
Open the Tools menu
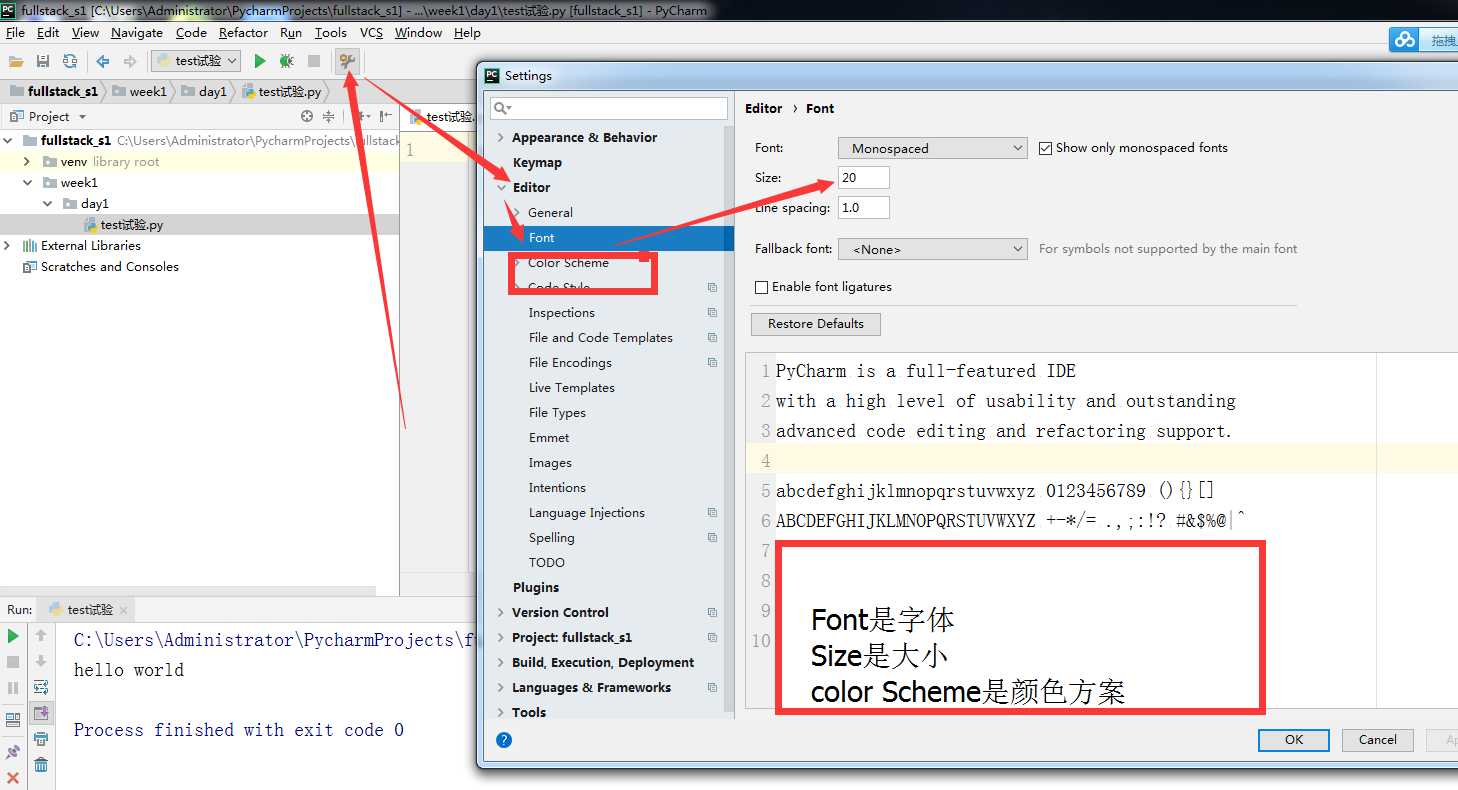coord(331,33)
